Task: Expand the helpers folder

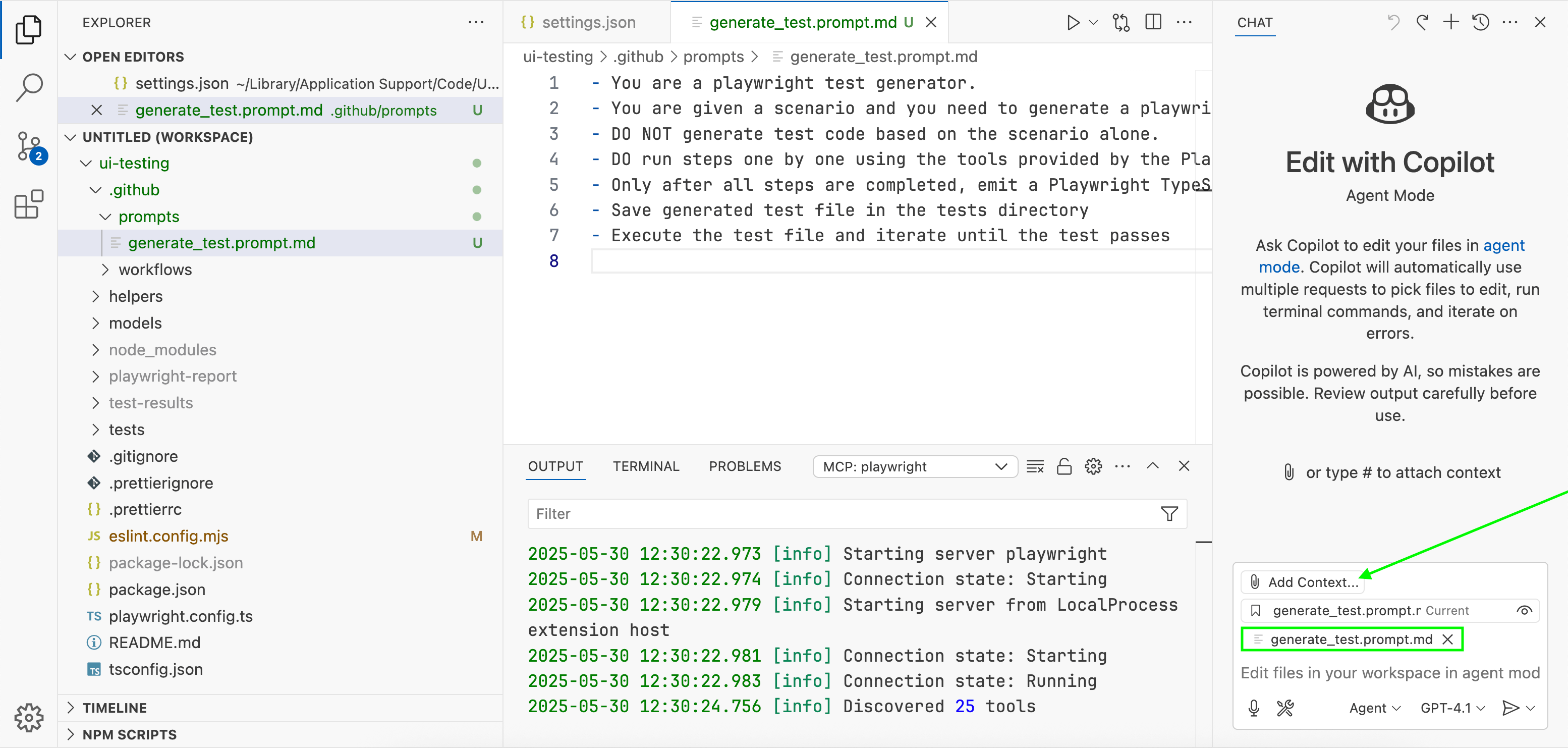Action: pos(95,297)
